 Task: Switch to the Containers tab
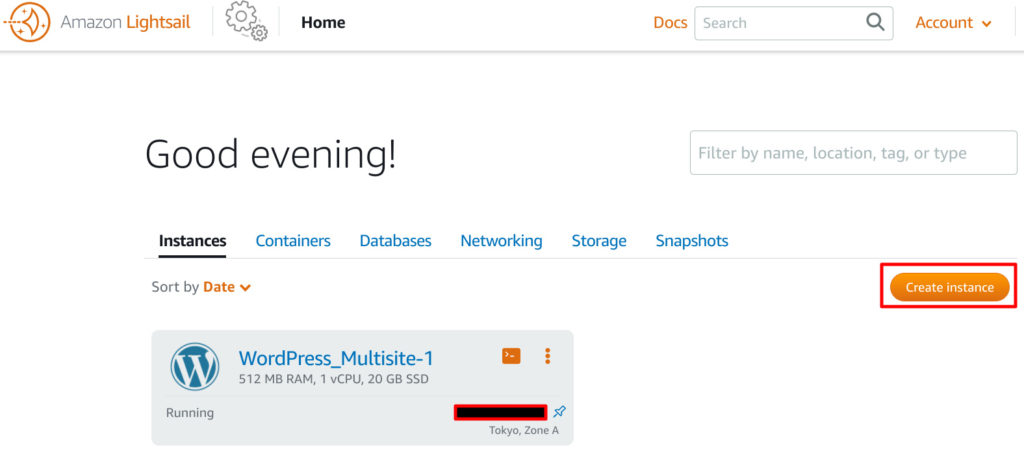(293, 240)
